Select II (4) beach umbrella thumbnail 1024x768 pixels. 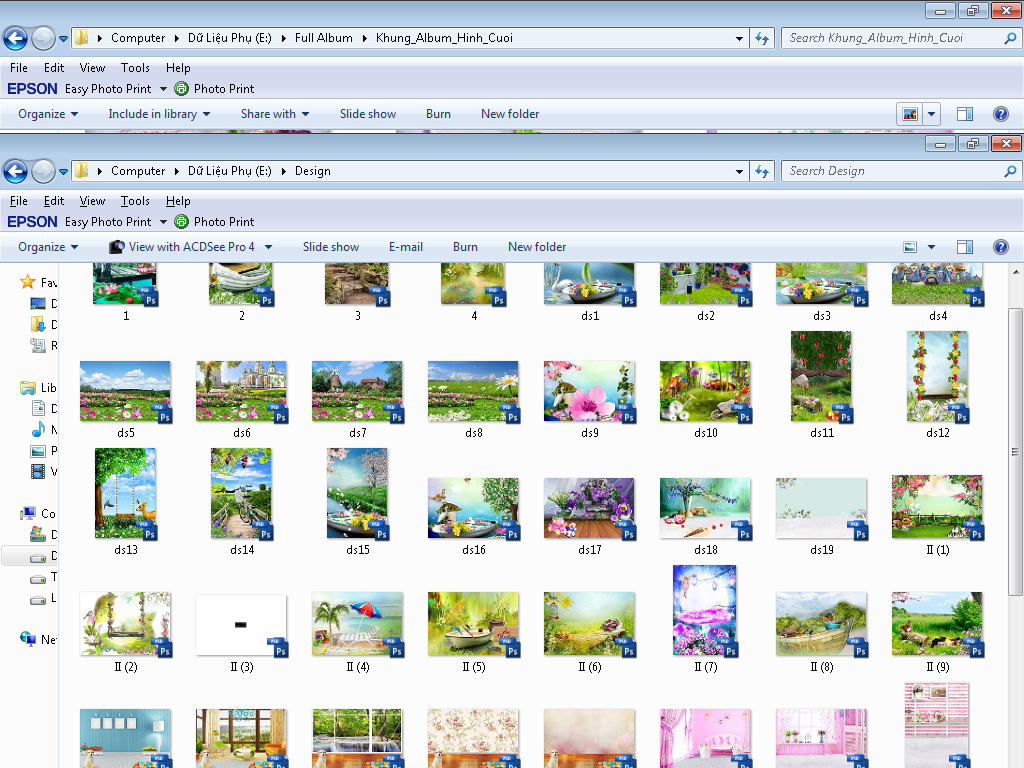(x=357, y=624)
